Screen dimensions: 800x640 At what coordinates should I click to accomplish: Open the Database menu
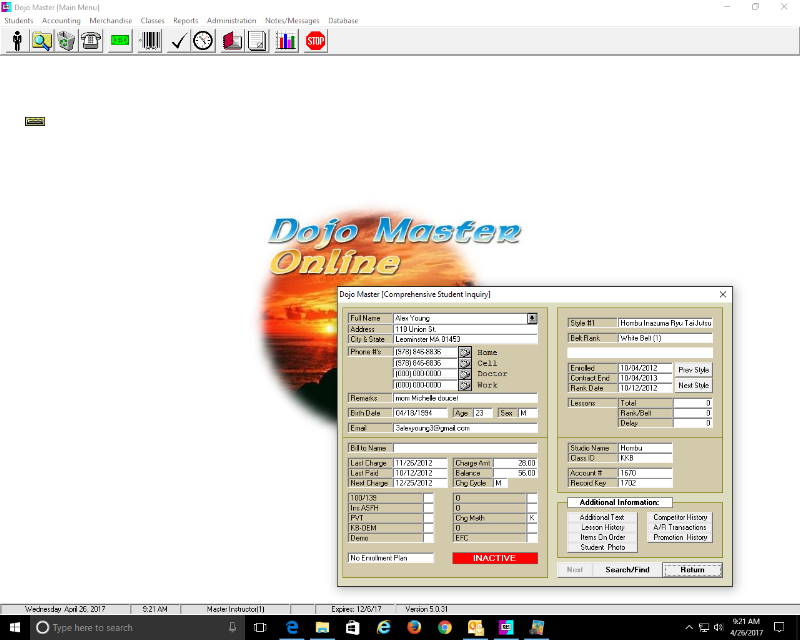point(343,20)
